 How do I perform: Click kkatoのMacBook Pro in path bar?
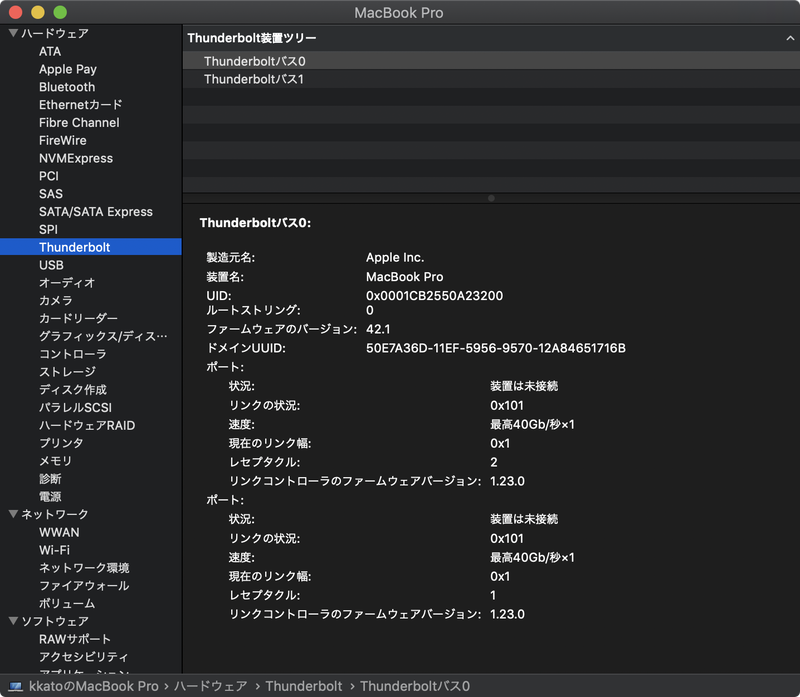93,686
